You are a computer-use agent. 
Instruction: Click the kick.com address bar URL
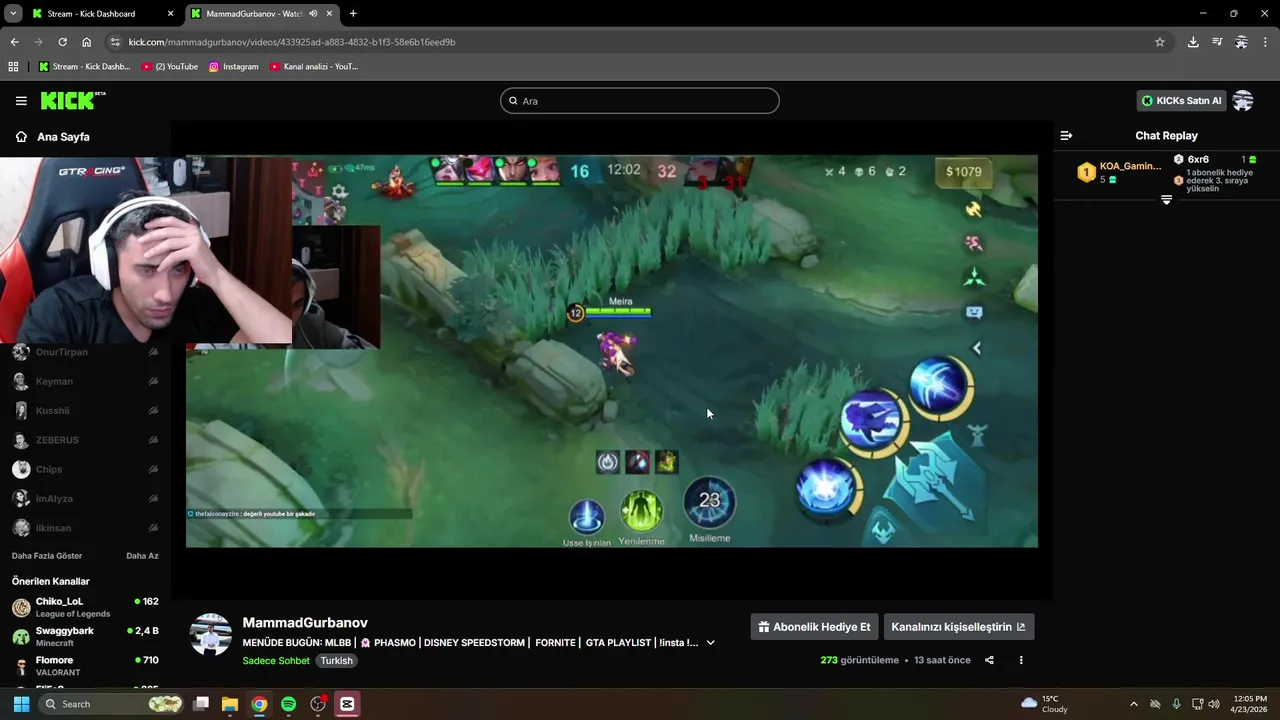point(292,42)
